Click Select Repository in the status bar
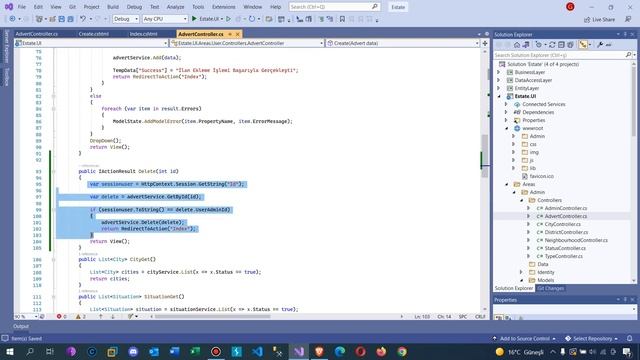640x360 pixels. [x=591, y=338]
